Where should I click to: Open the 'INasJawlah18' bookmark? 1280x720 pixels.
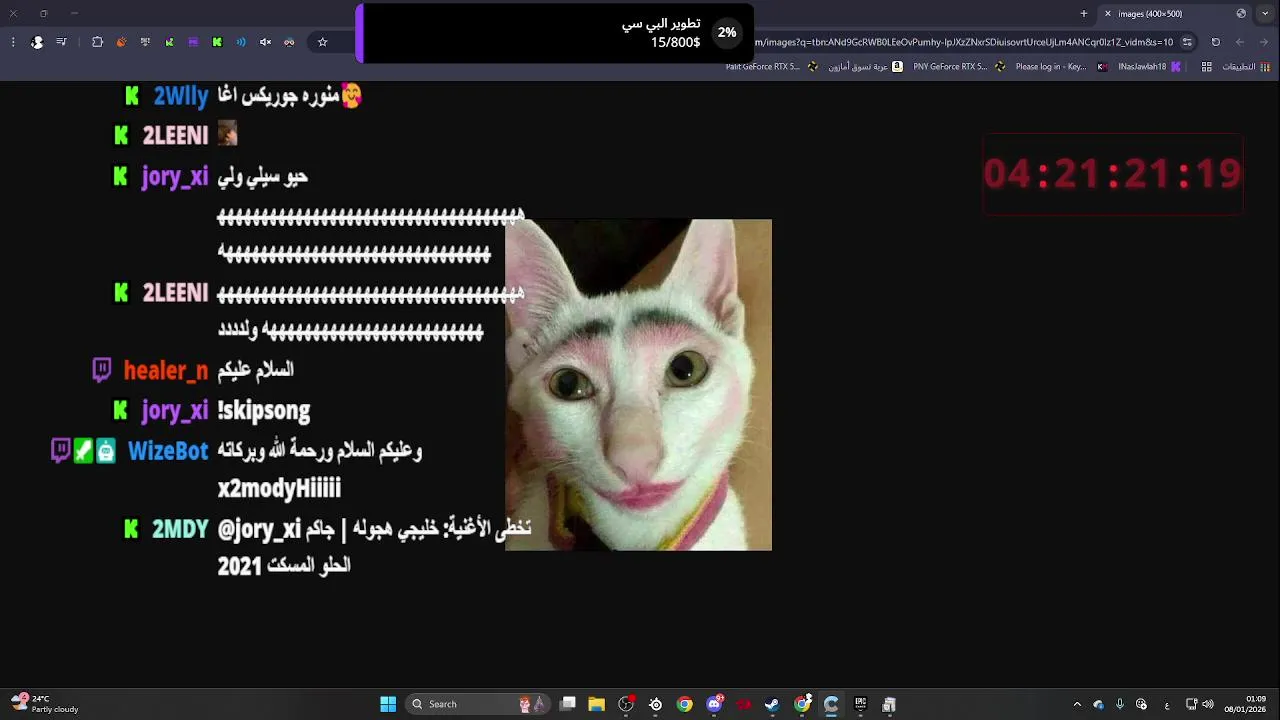coord(1150,67)
